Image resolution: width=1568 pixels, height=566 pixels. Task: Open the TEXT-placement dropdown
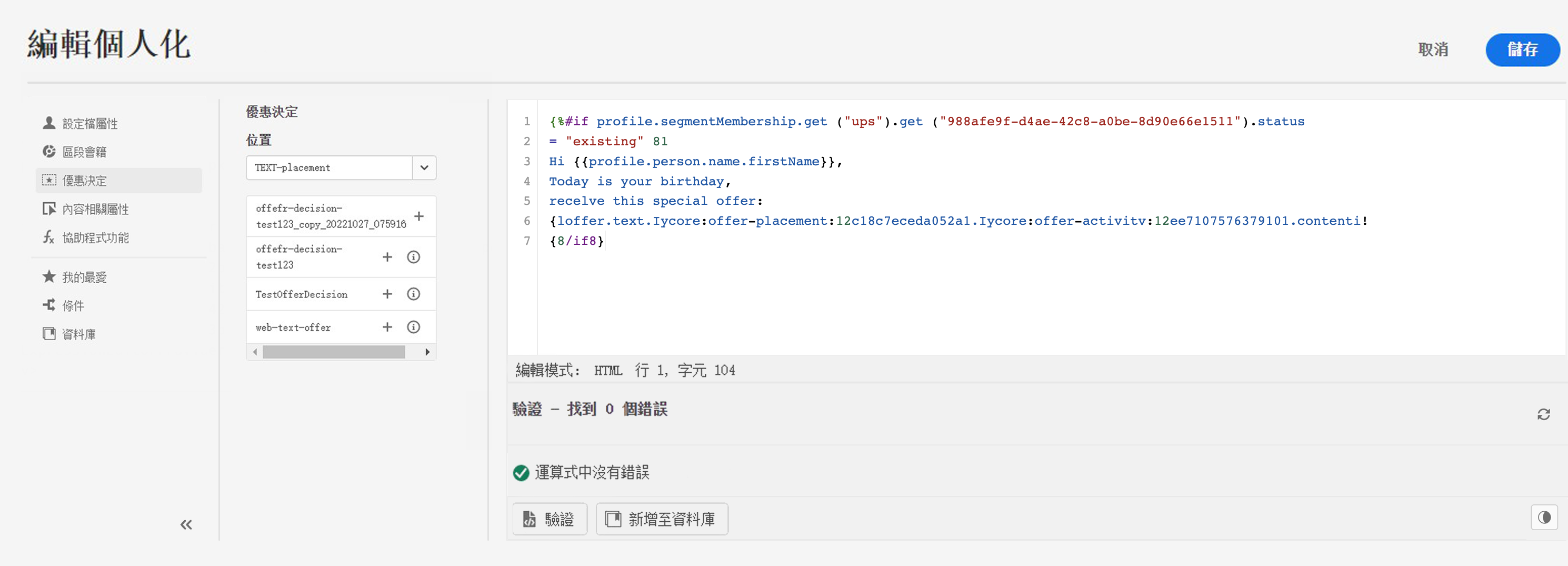pos(424,167)
